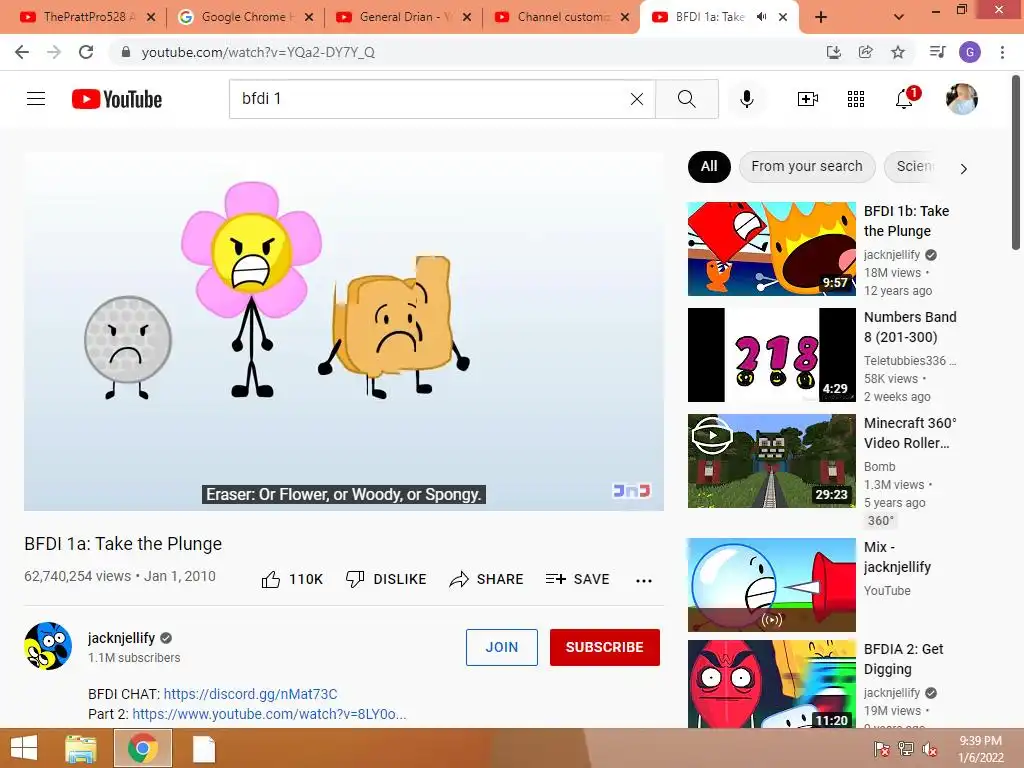Save the video to a playlist

tap(577, 579)
